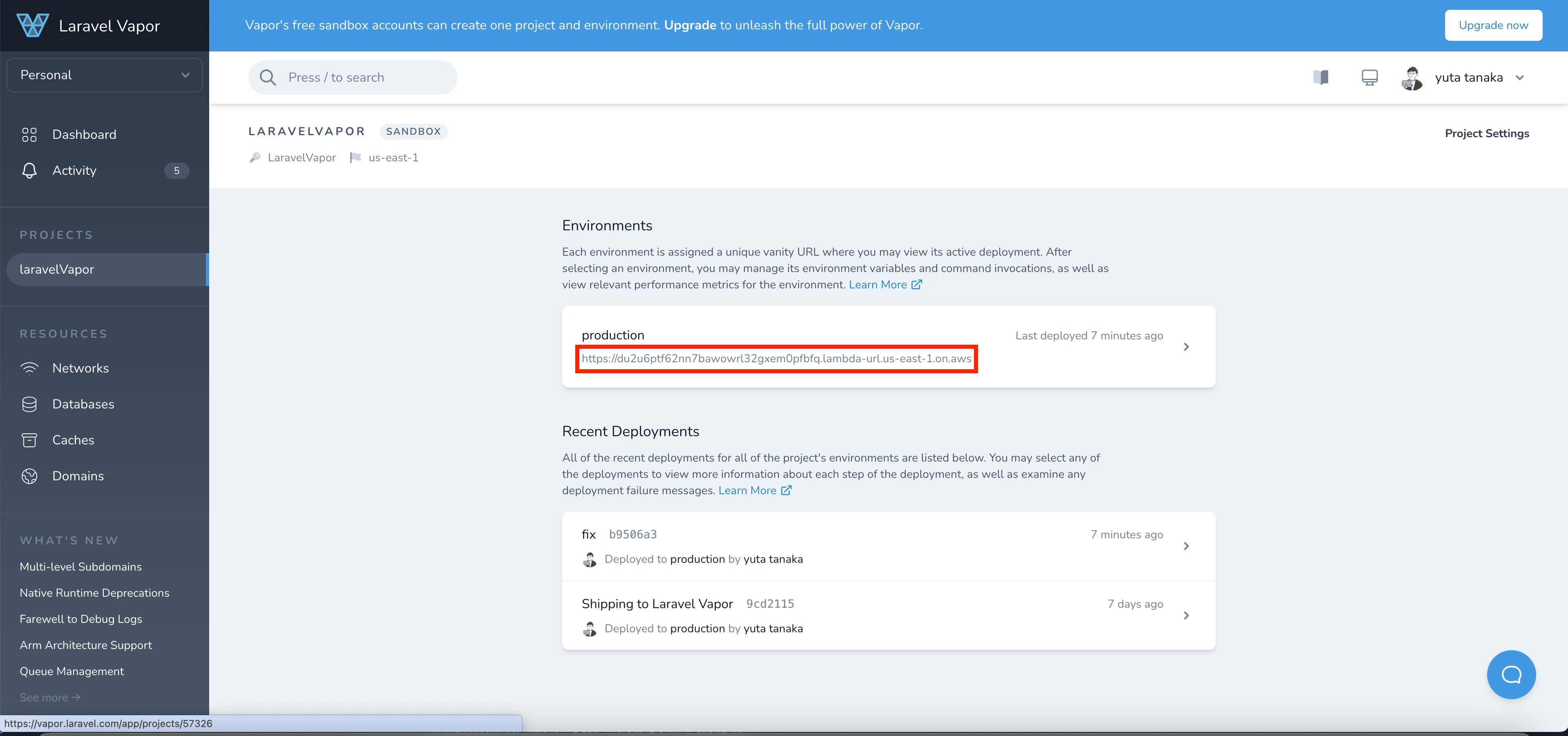1568x736 pixels.
Task: Click external link icon after Environments Learn More
Action: click(x=916, y=284)
